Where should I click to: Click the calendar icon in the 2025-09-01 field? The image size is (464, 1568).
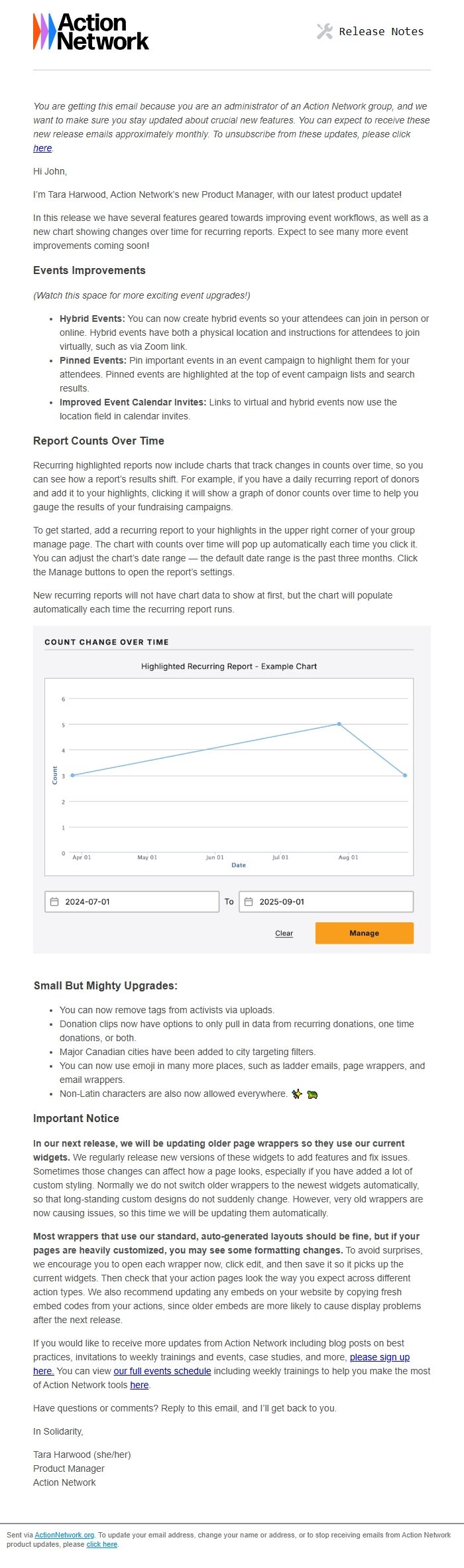249,901
